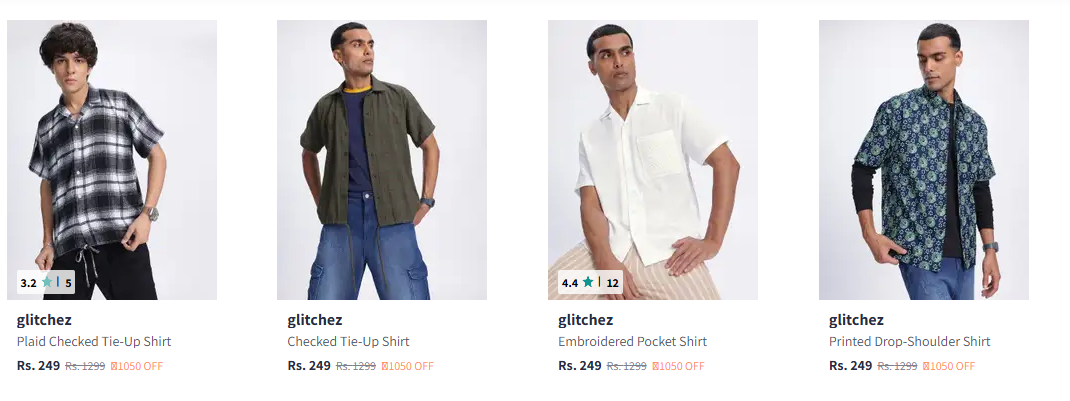Image resolution: width=1070 pixels, height=401 pixels.
Task: Click the glitchez brand above Printed Drop-Shoulder Shirt
Action: [856, 320]
